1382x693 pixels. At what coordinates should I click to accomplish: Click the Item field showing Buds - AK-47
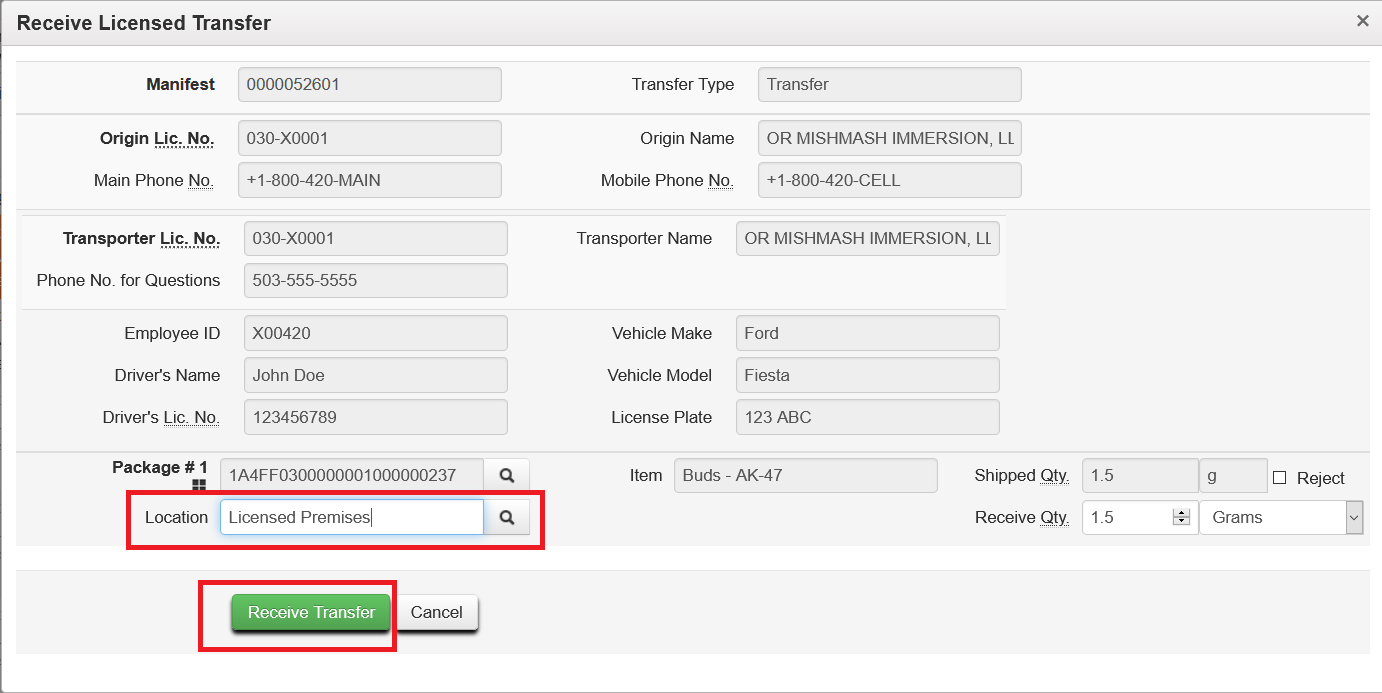click(806, 475)
